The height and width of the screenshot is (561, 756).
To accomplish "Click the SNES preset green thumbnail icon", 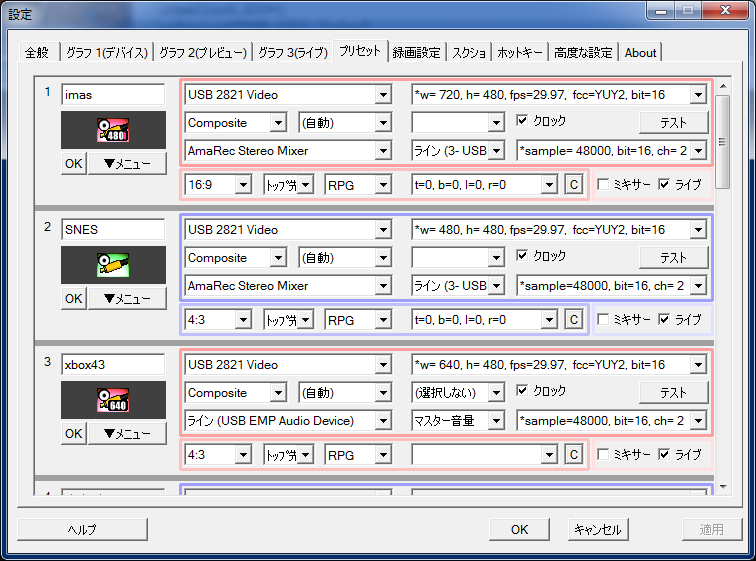I will click(x=113, y=265).
